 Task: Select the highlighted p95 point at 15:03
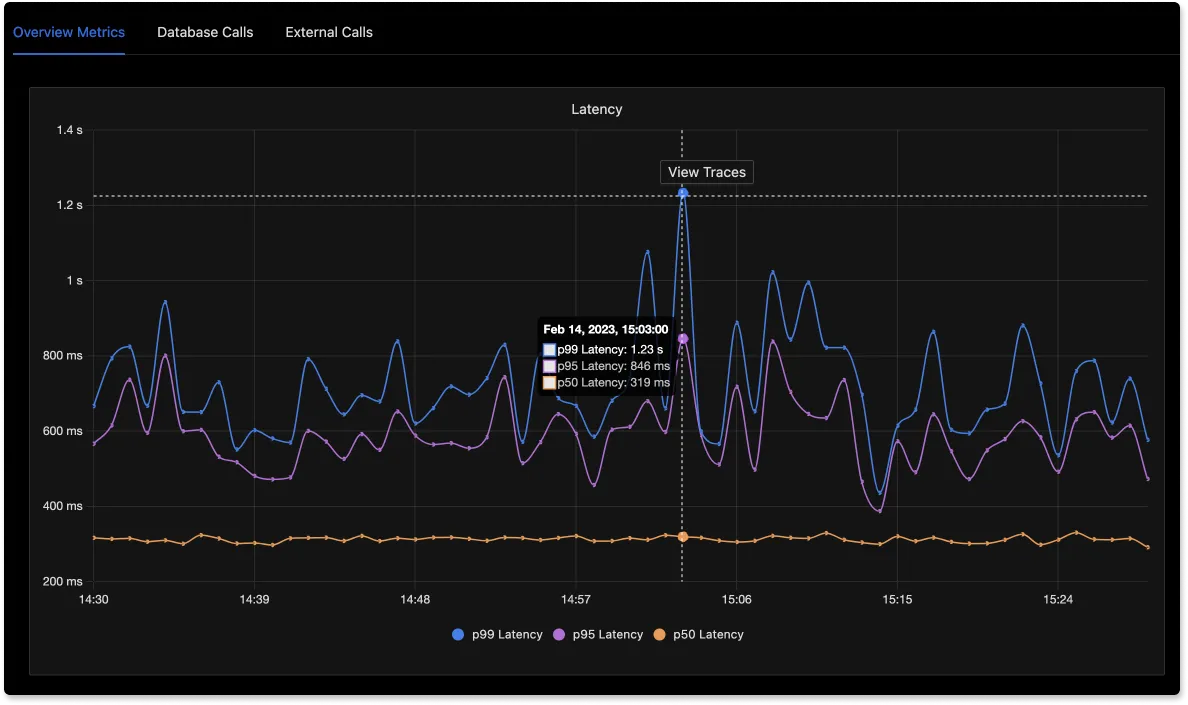(683, 338)
